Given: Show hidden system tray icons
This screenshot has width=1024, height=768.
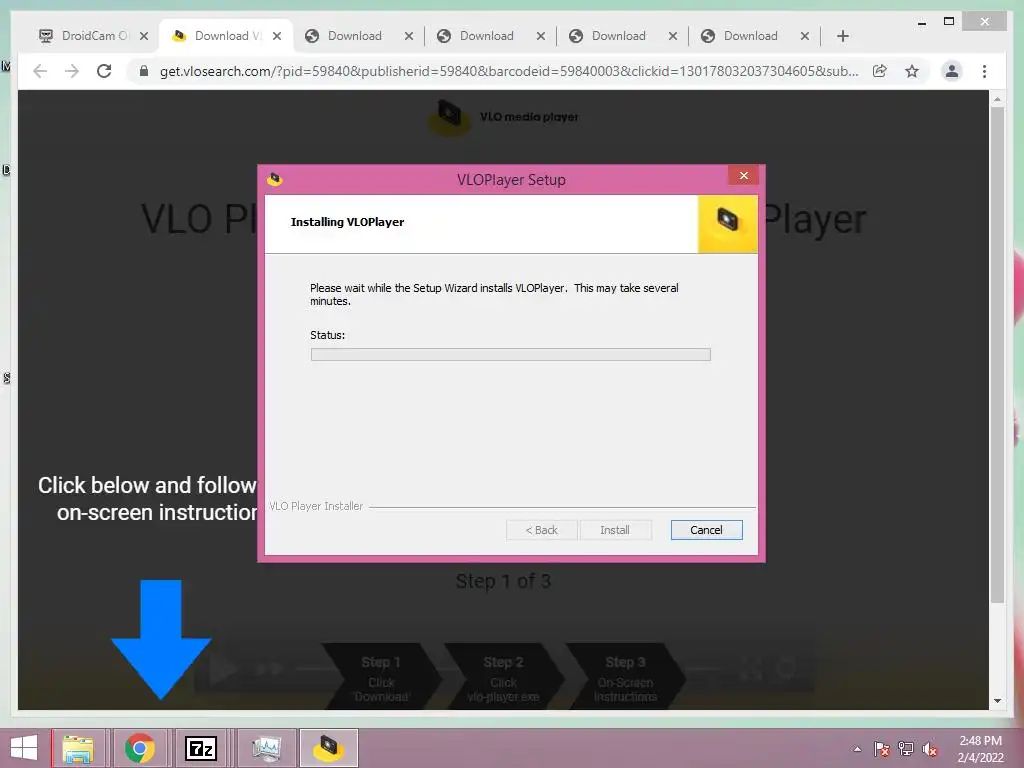Looking at the screenshot, I should point(857,749).
